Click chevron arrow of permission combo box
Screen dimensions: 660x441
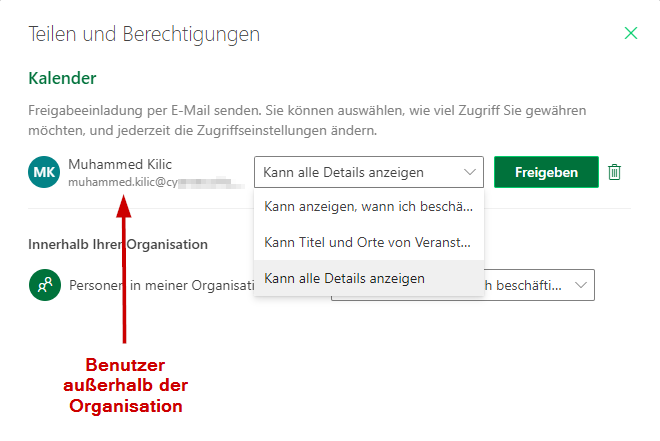point(470,172)
